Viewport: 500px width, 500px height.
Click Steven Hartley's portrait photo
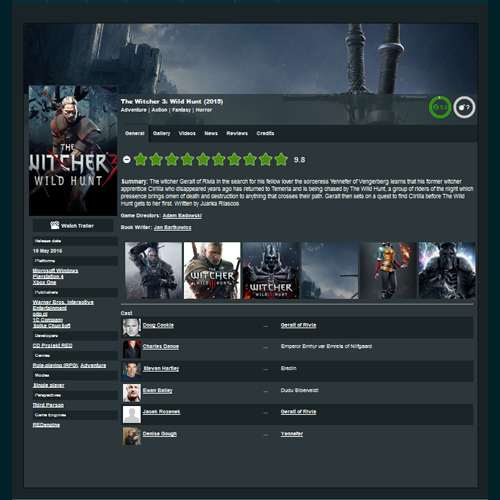[x=132, y=371]
